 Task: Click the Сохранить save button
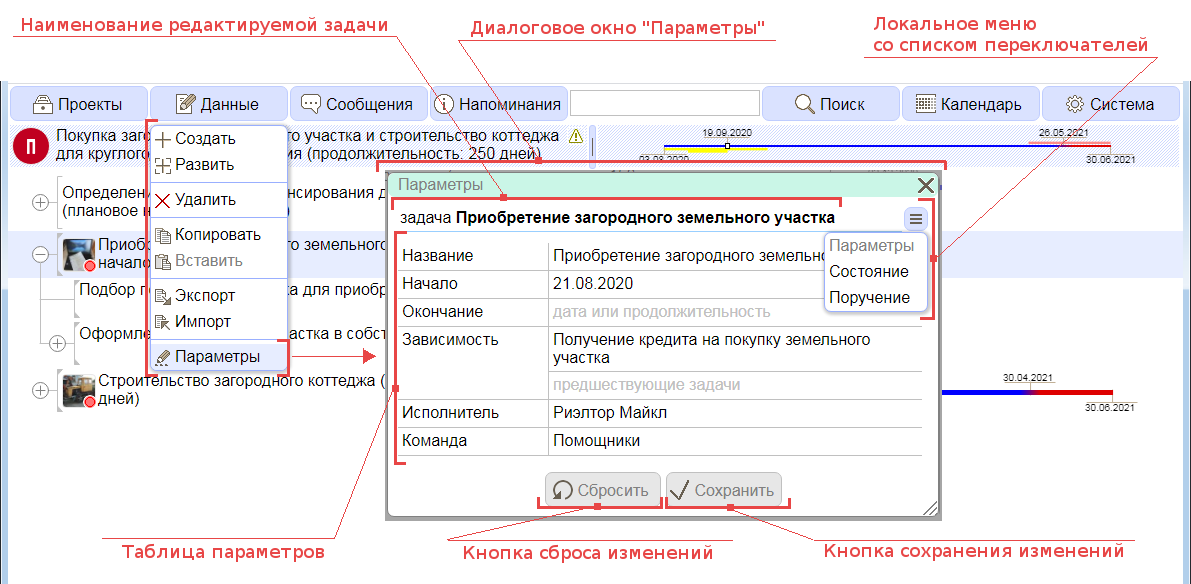point(724,491)
